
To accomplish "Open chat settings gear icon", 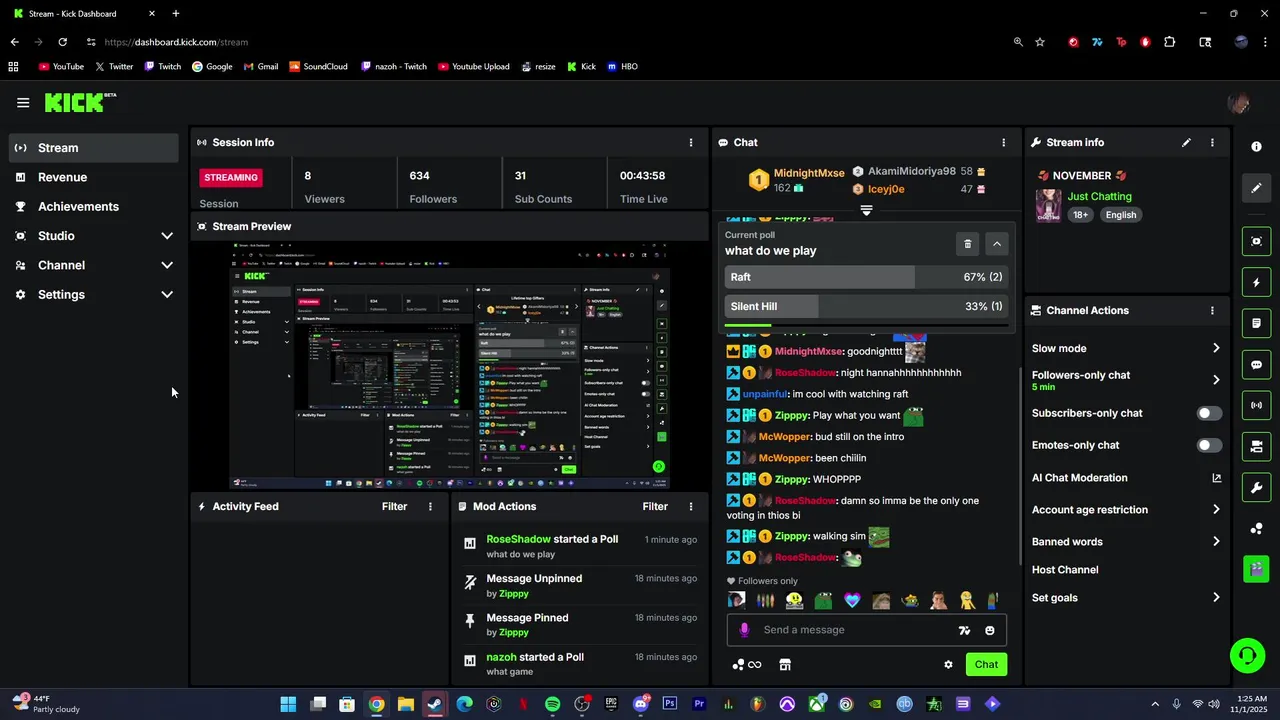I will (x=948, y=664).
